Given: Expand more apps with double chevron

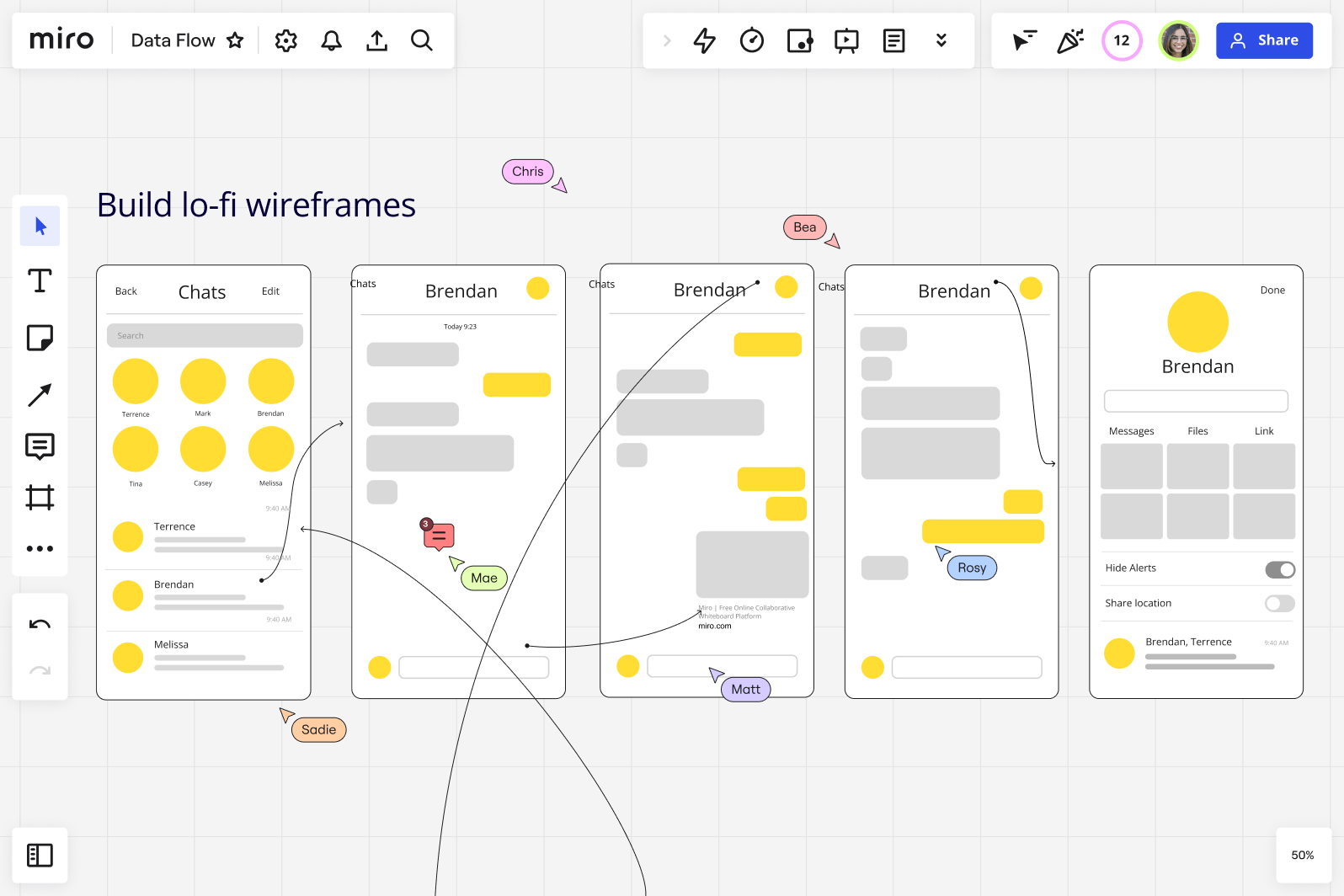Looking at the screenshot, I should point(941,40).
